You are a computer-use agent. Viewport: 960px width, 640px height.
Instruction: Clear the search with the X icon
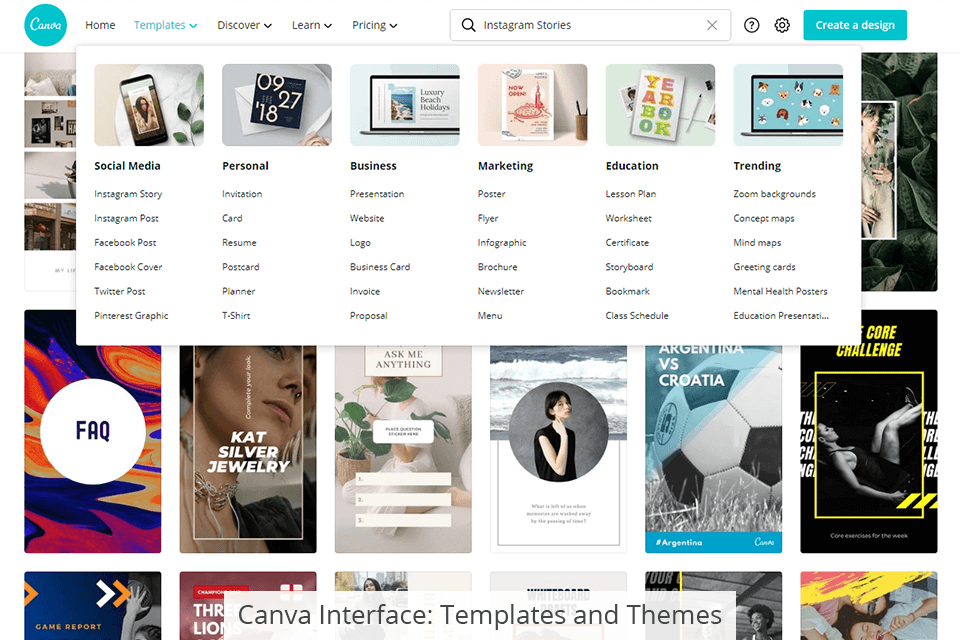[711, 25]
